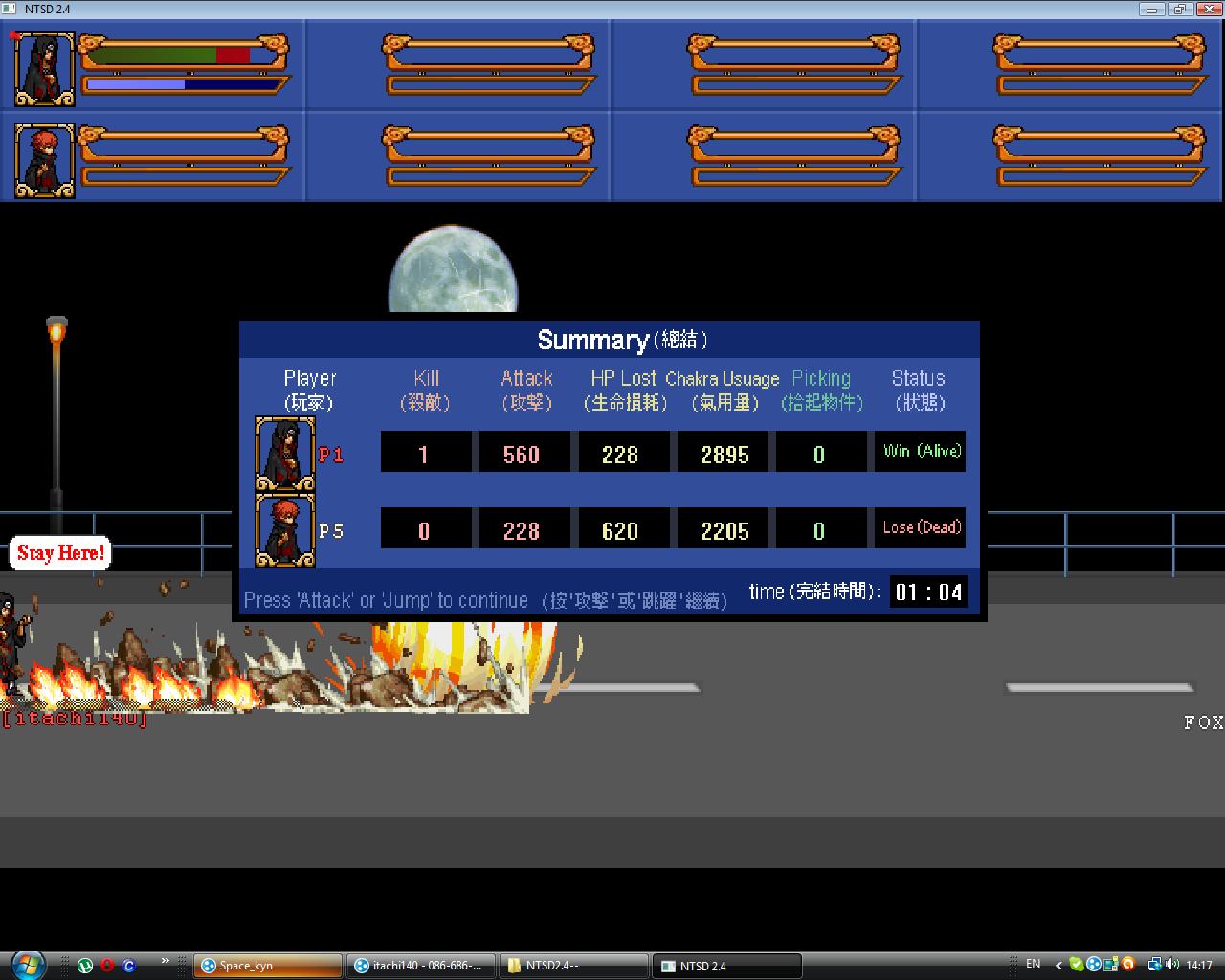Open the blue messenger tray icon
The height and width of the screenshot is (980, 1225).
click(1094, 965)
